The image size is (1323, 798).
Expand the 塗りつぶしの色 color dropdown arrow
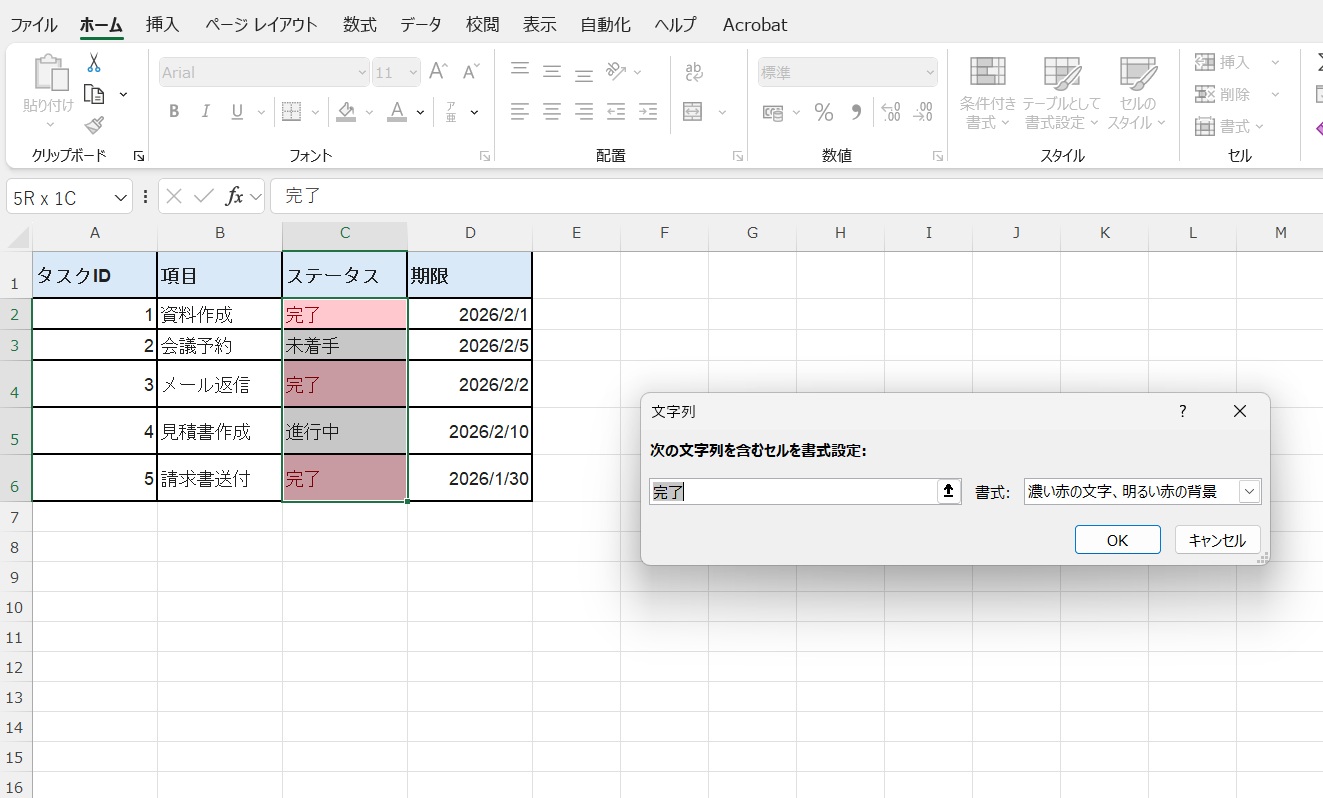click(367, 112)
